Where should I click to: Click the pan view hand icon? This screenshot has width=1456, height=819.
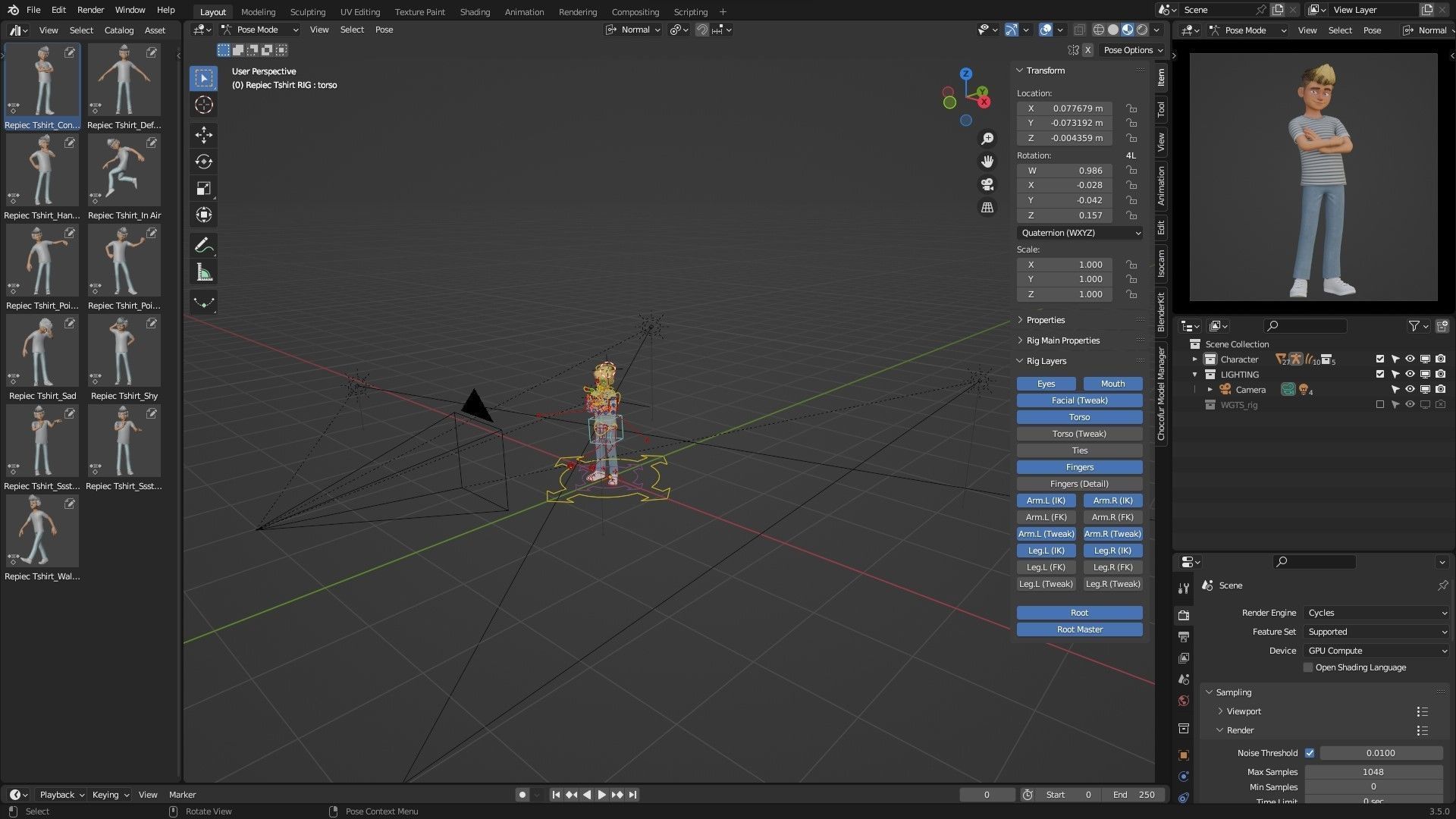click(987, 162)
